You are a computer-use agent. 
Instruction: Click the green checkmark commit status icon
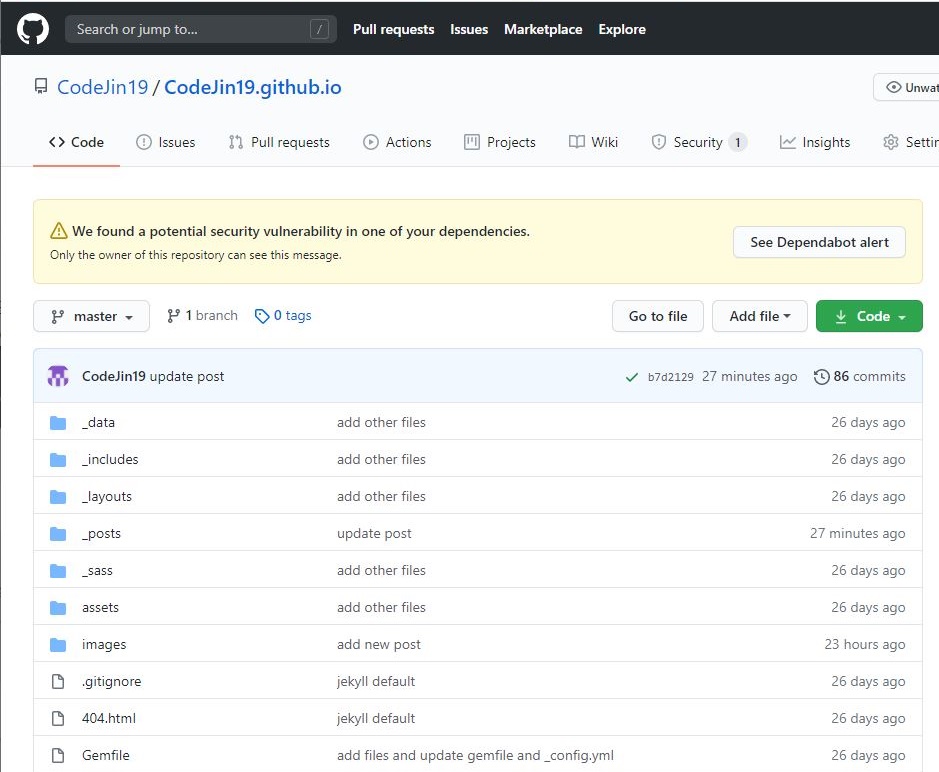coord(631,377)
